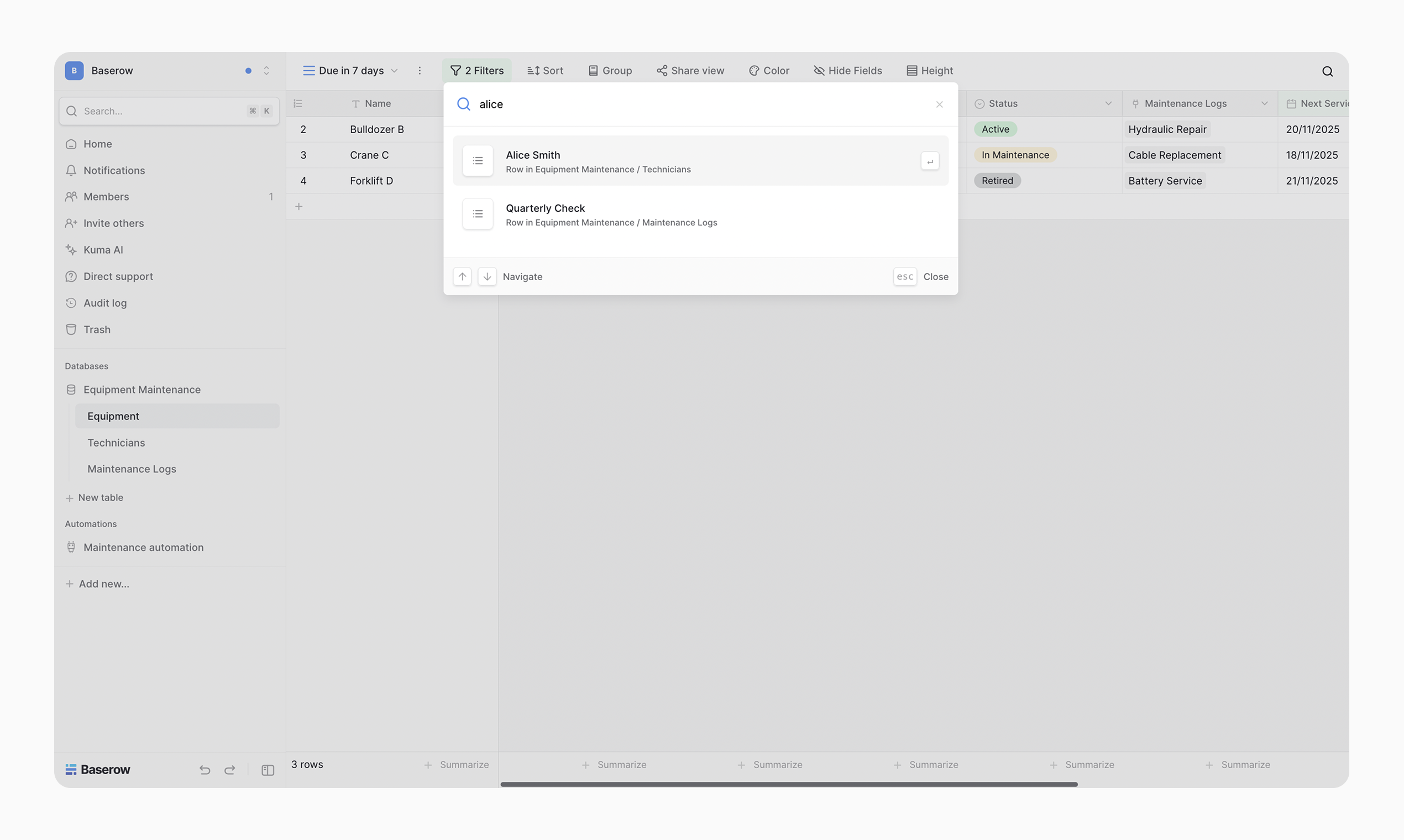1404x840 pixels.
Task: Open view options three-dot menu
Action: pyautogui.click(x=420, y=71)
